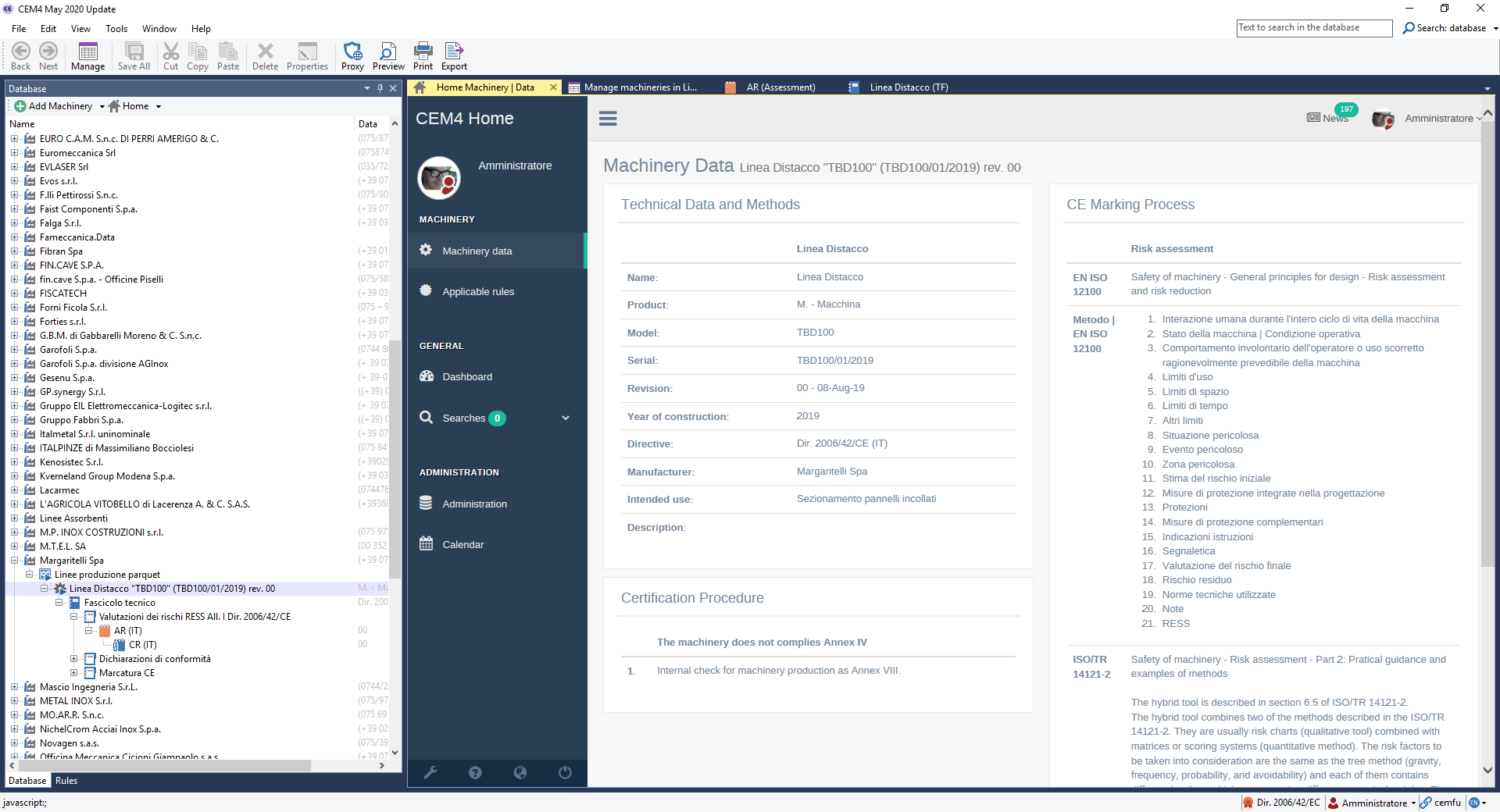Click the help question mark icon
The image size is (1500, 812).
click(x=475, y=772)
